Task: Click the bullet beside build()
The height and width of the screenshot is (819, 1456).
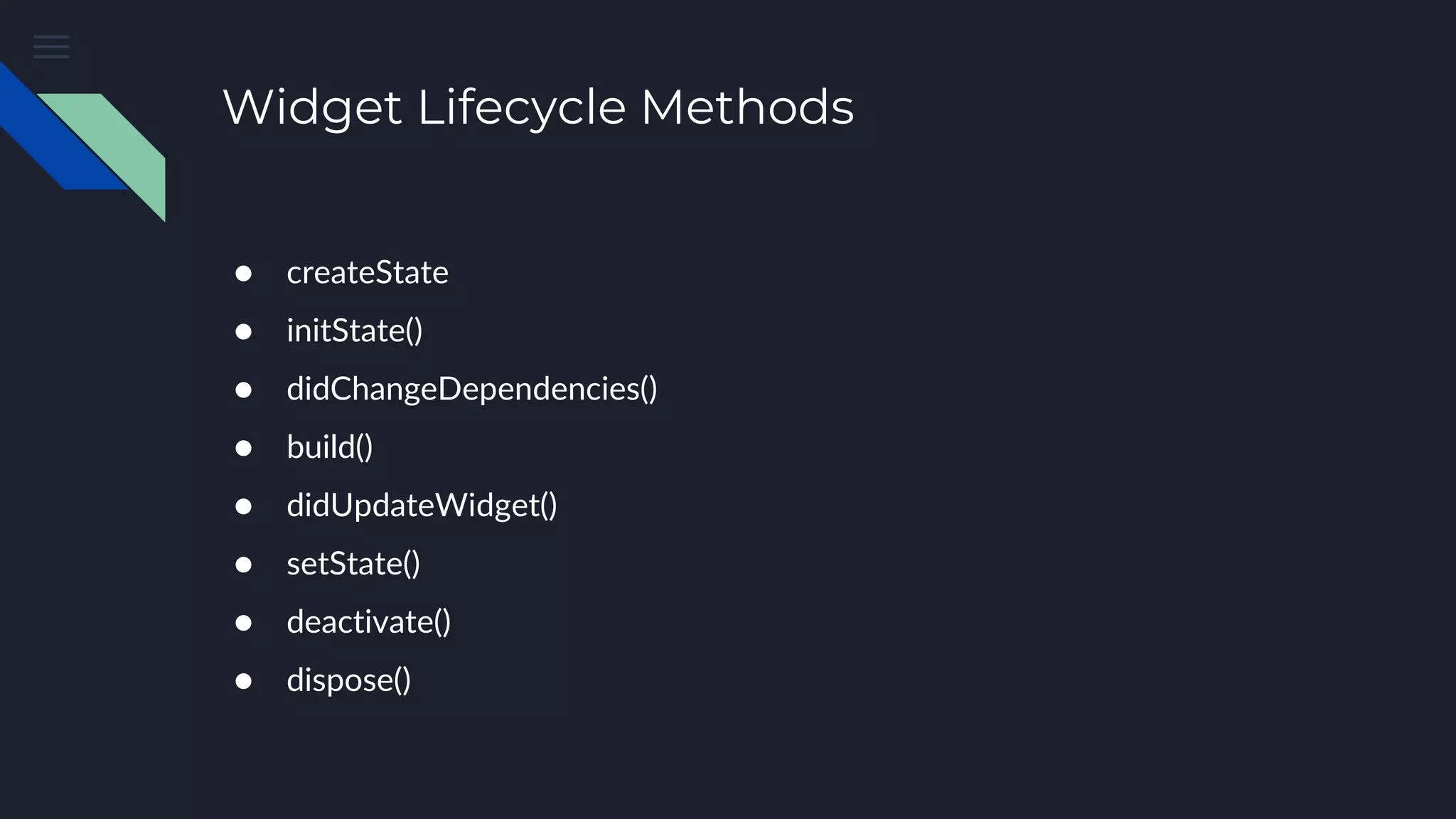Action: coord(243,449)
